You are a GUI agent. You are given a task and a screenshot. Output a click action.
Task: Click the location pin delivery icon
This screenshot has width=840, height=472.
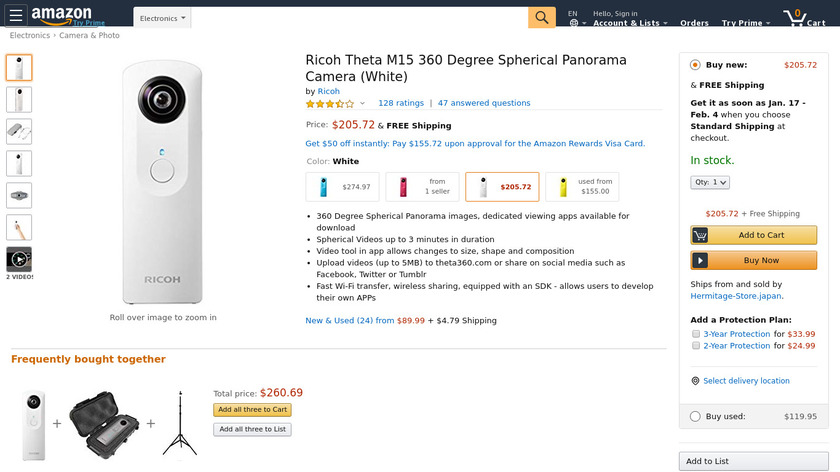point(695,381)
